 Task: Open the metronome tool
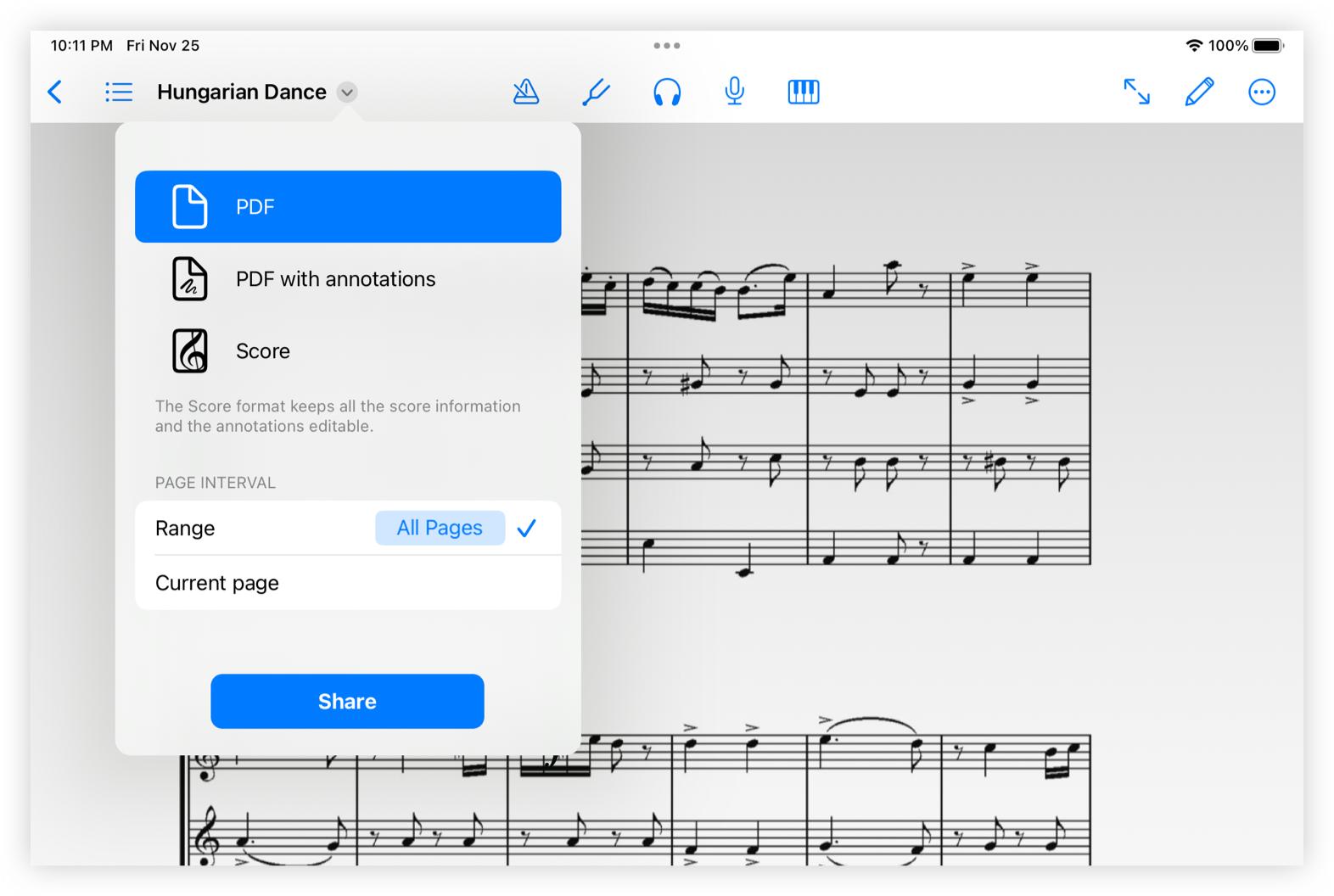pos(526,92)
